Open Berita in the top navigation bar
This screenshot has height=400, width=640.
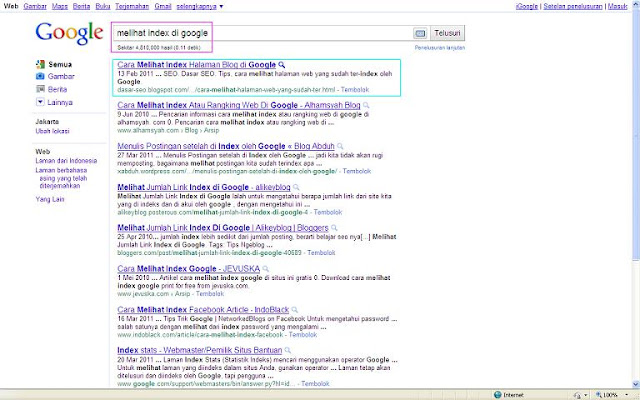[81, 7]
